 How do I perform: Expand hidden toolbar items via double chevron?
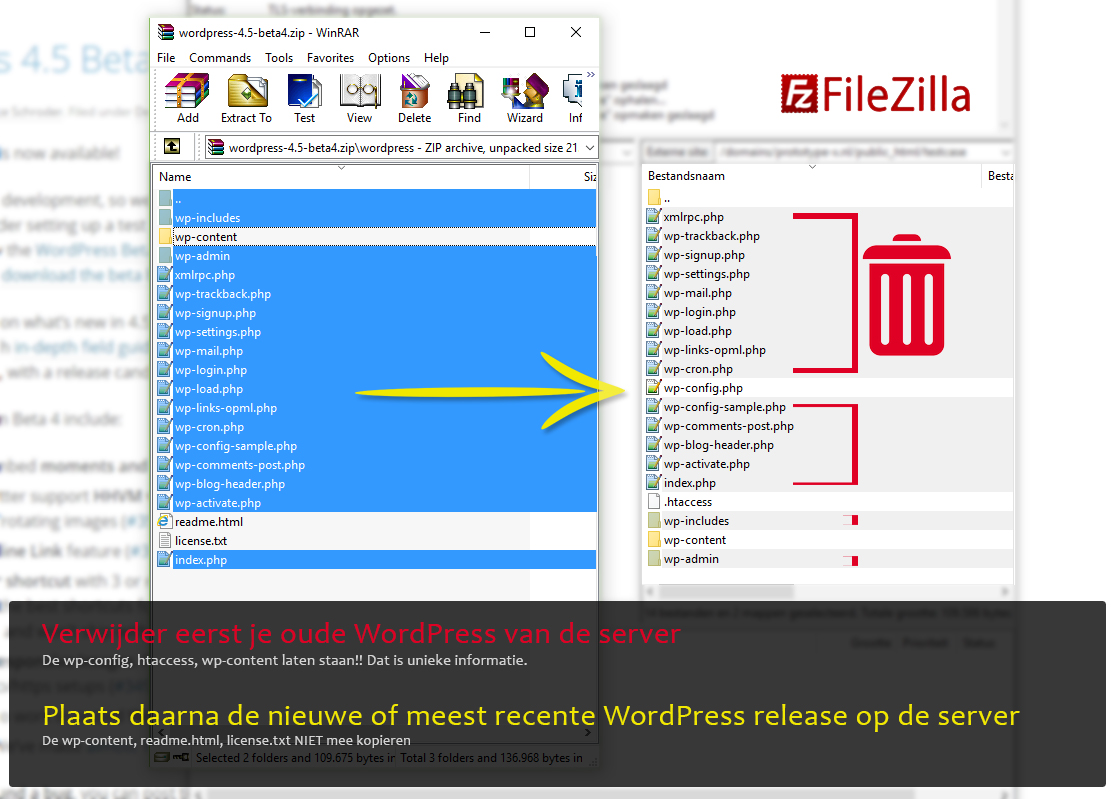pos(591,74)
